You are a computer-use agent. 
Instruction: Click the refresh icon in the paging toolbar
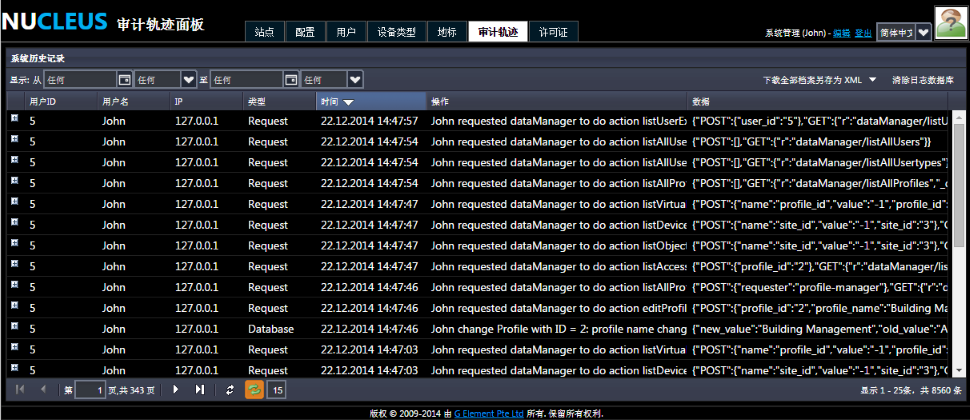[x=230, y=390]
